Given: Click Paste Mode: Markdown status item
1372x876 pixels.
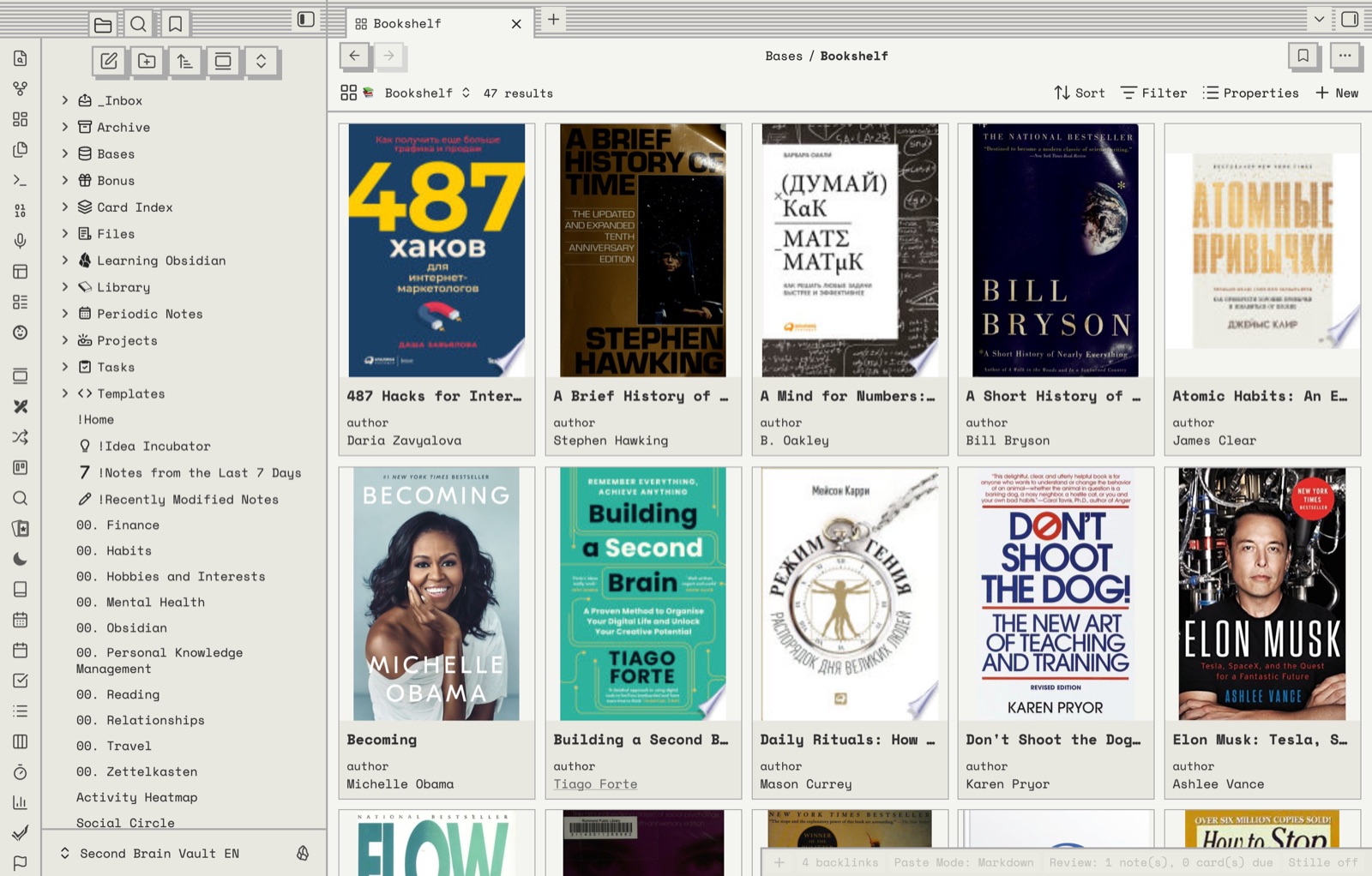Looking at the screenshot, I should click(x=964, y=862).
